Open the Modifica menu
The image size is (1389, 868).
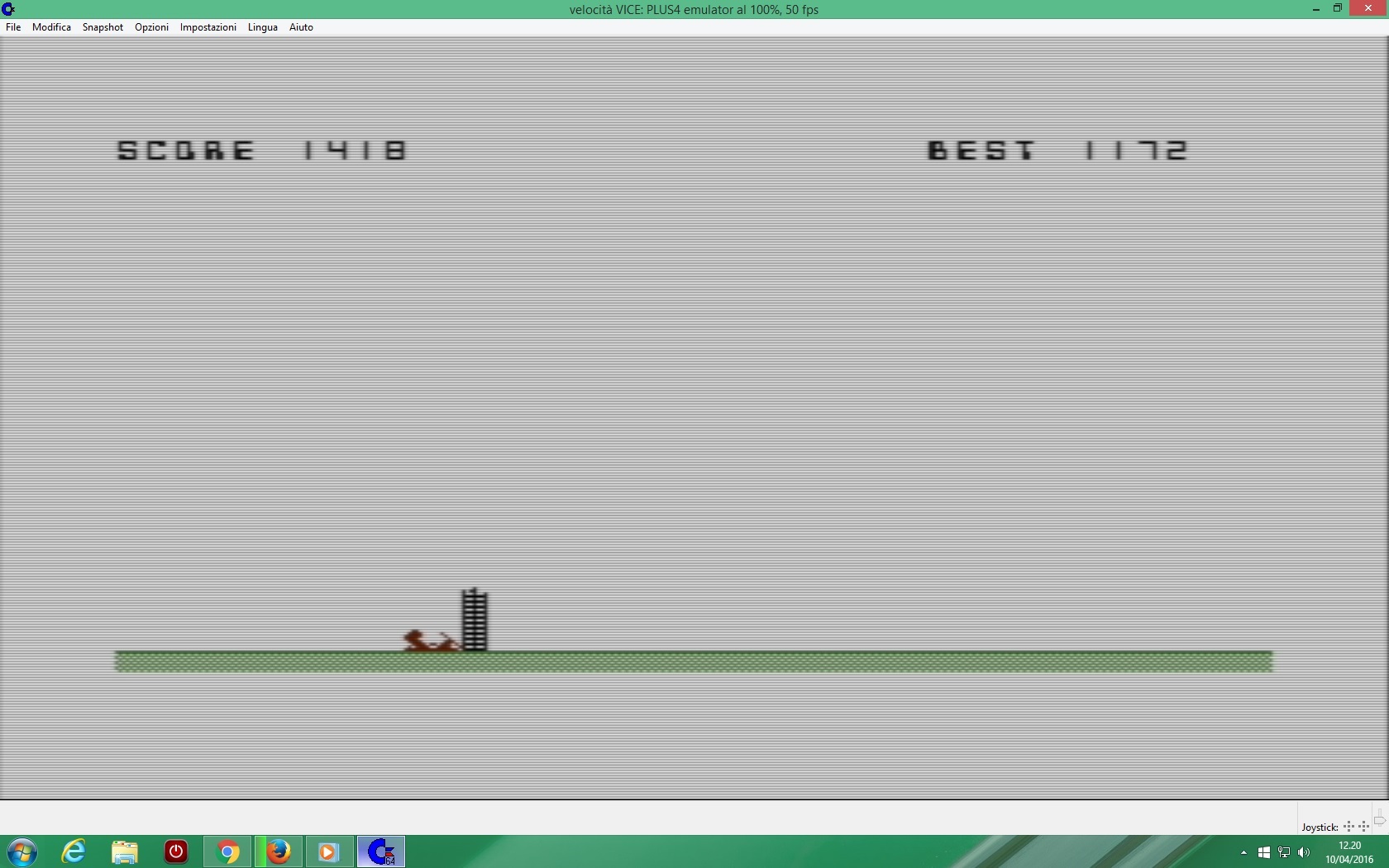51,27
